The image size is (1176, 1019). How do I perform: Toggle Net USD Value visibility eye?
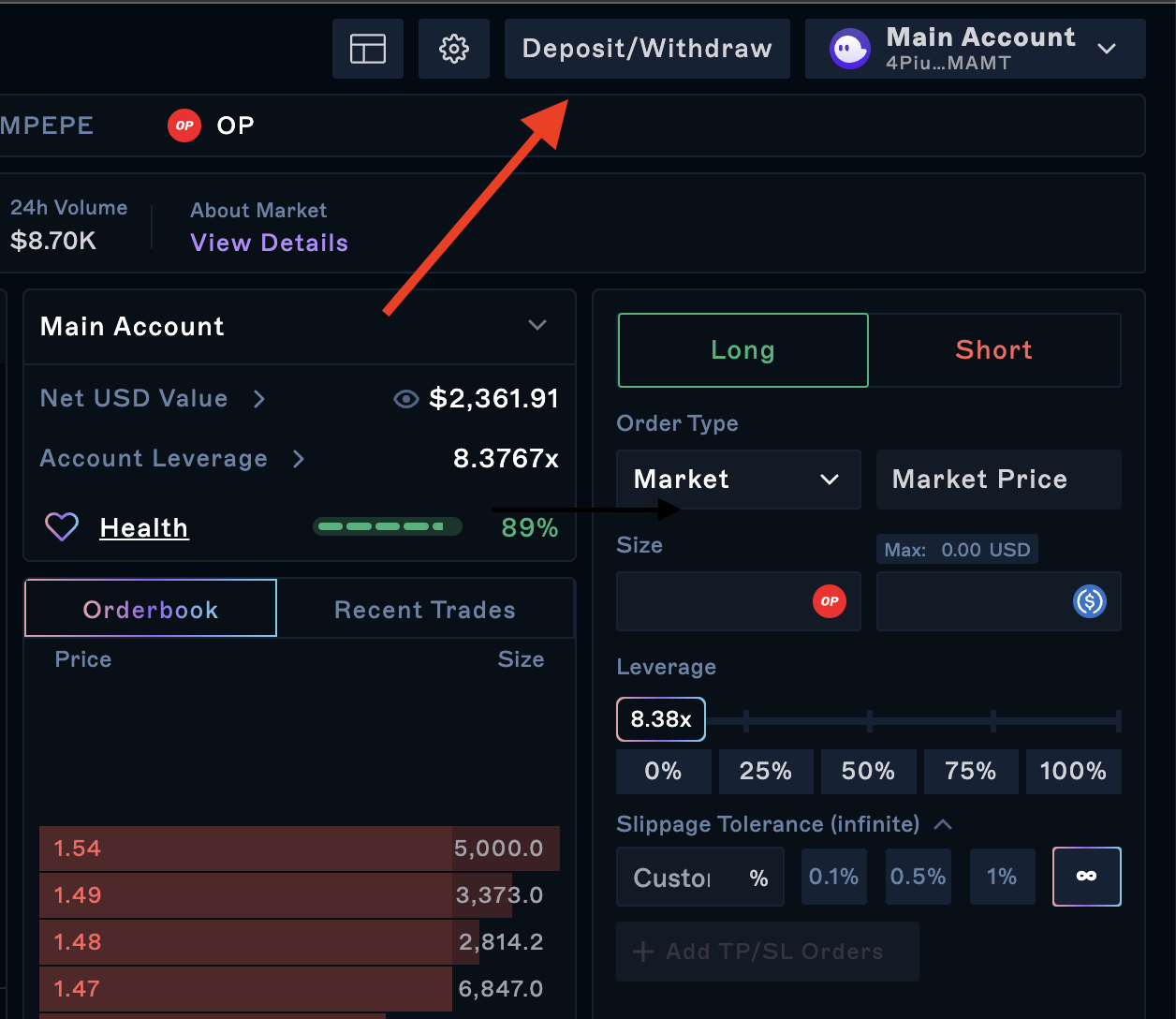tap(405, 399)
